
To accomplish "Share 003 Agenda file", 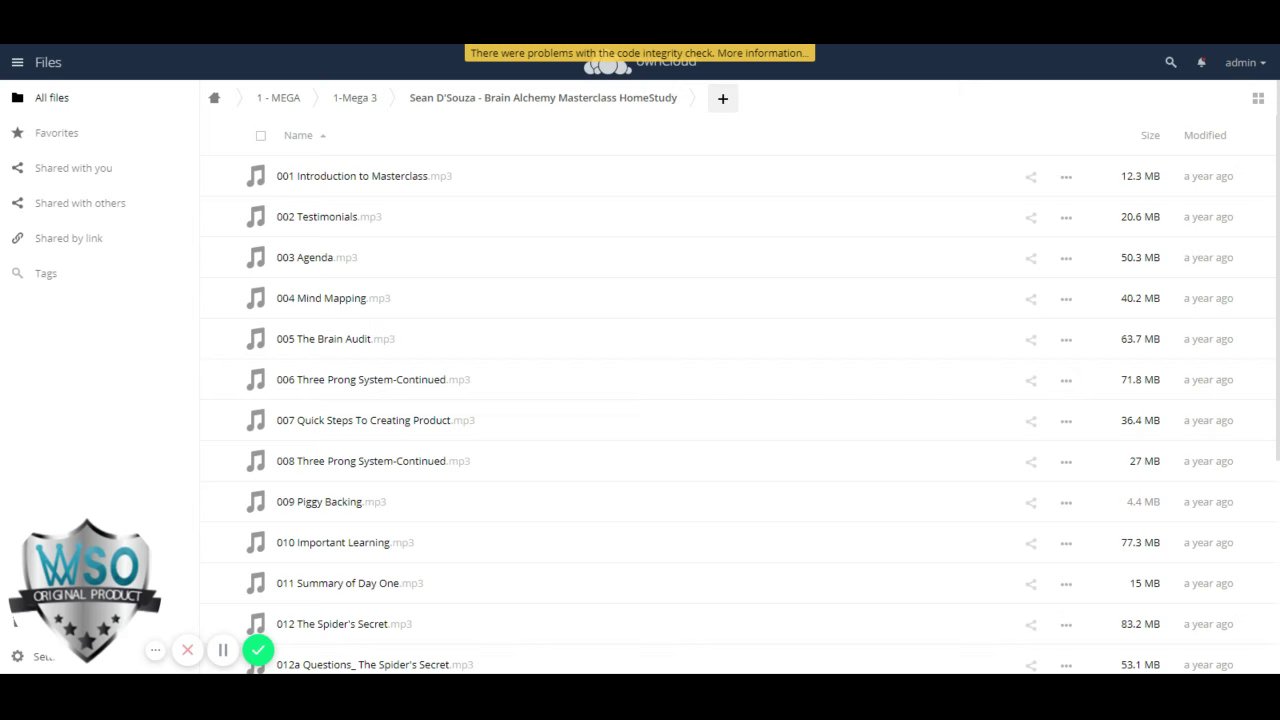I will [x=1031, y=258].
